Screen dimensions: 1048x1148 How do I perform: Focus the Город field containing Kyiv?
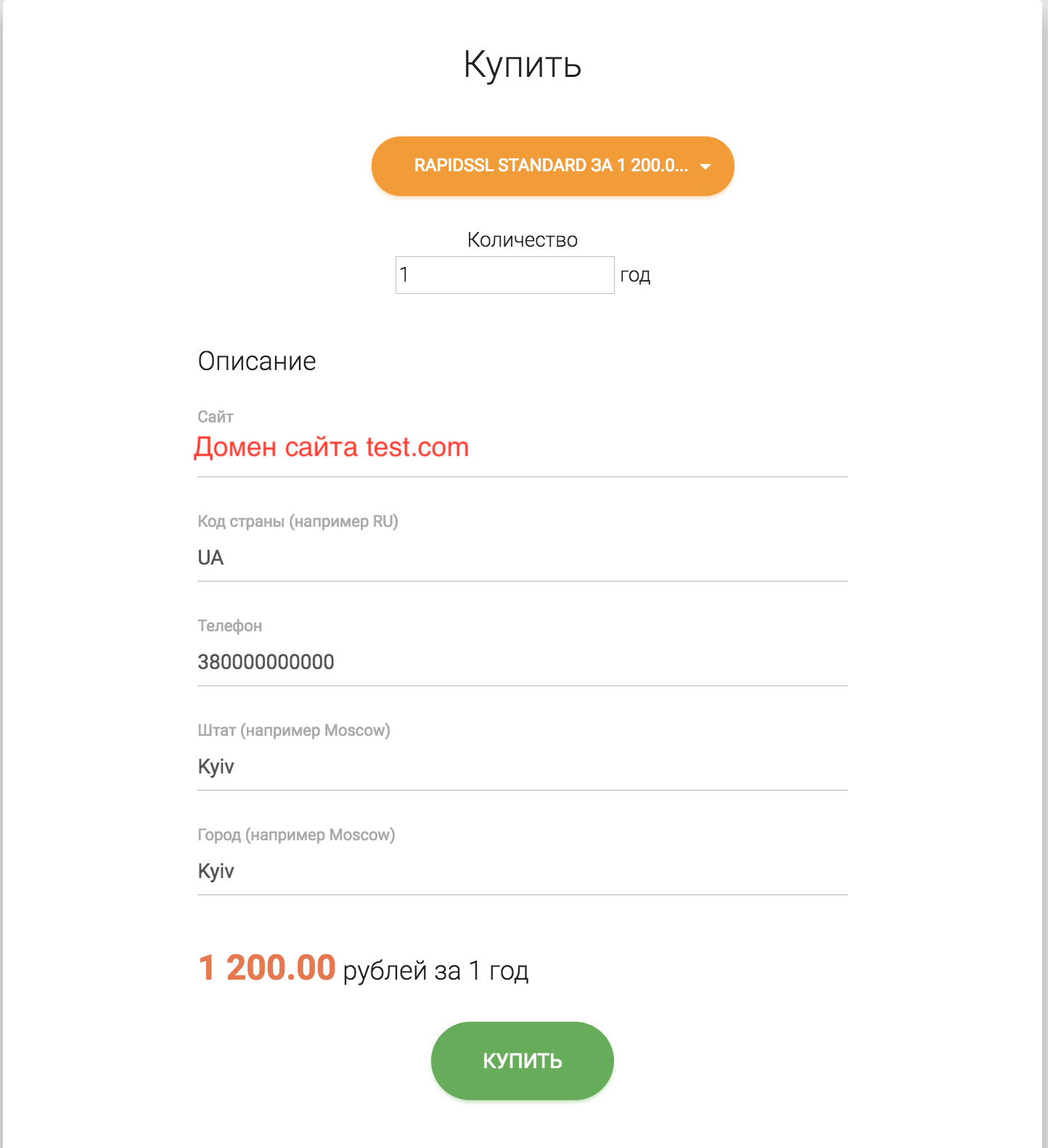pyautogui.click(x=523, y=872)
